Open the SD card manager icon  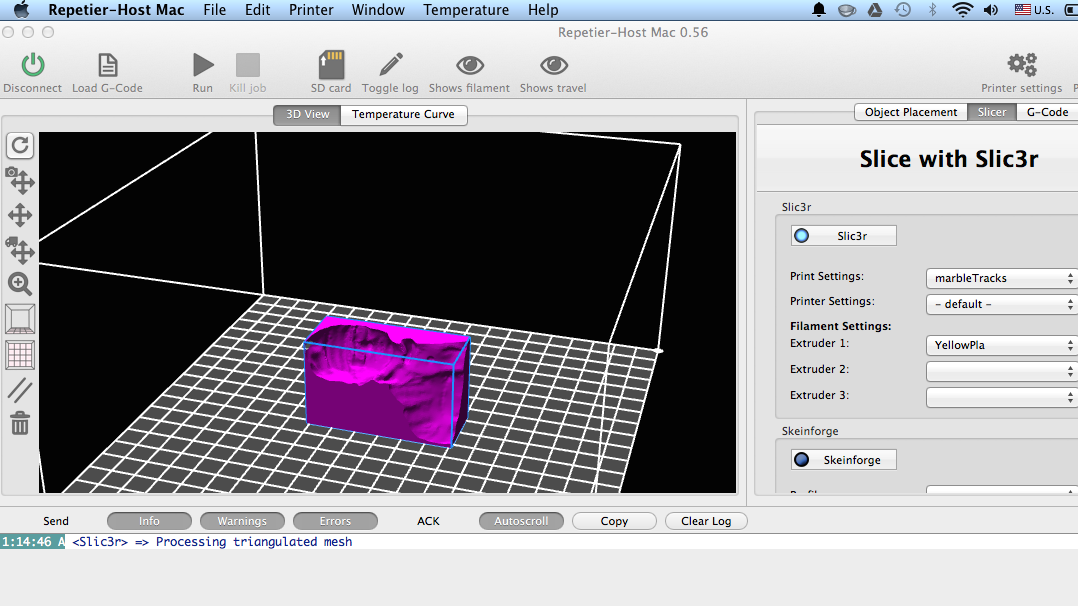(331, 65)
